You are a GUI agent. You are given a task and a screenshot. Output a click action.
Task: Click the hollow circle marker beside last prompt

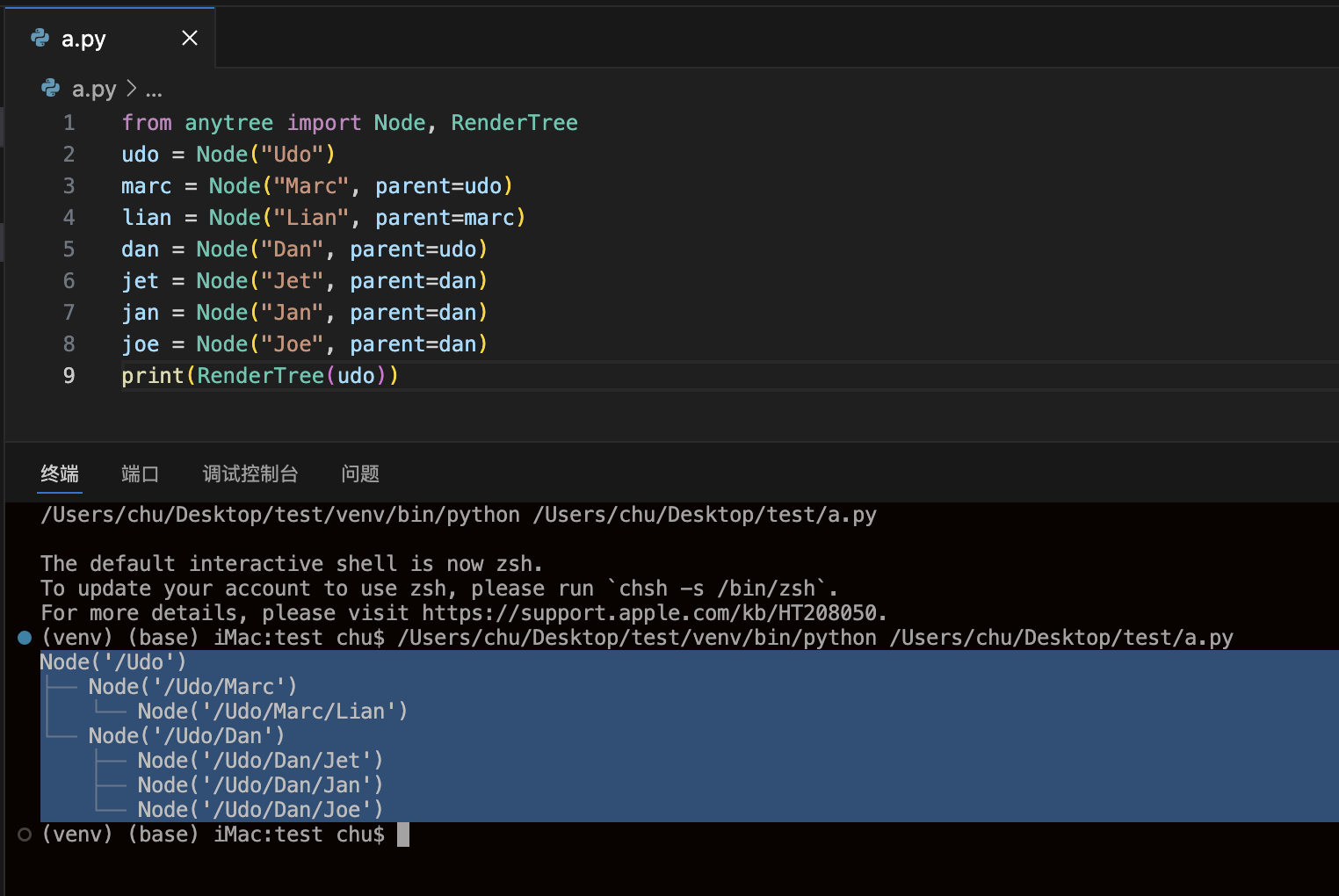pos(25,835)
